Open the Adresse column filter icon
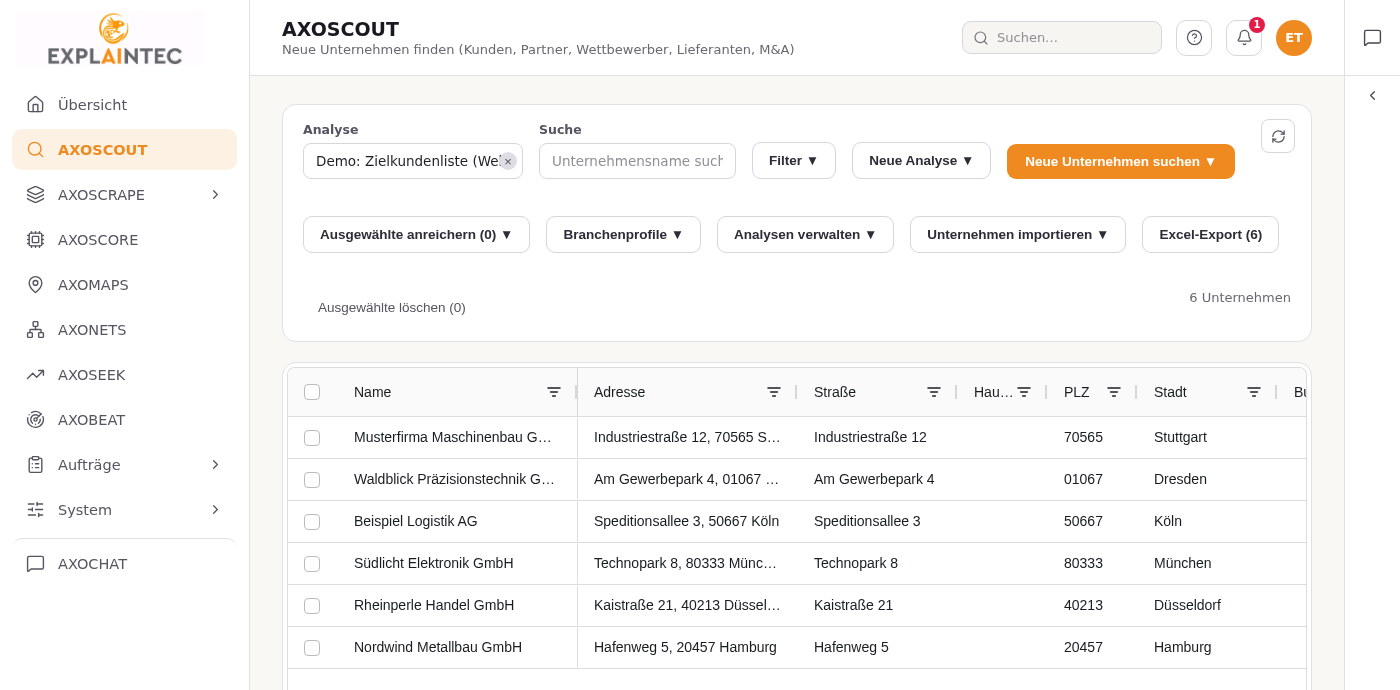 (774, 392)
